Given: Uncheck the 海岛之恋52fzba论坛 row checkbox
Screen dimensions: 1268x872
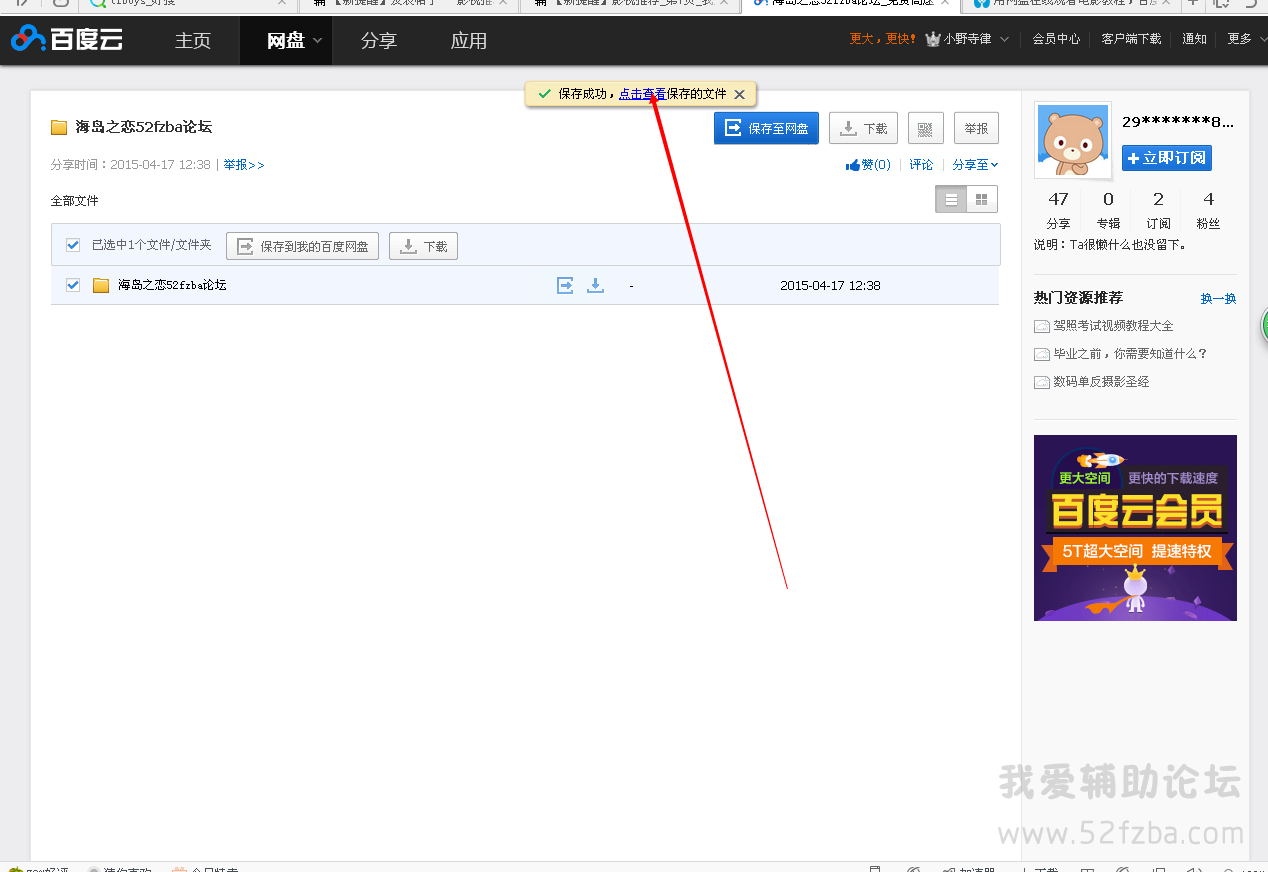Looking at the screenshot, I should (73, 285).
